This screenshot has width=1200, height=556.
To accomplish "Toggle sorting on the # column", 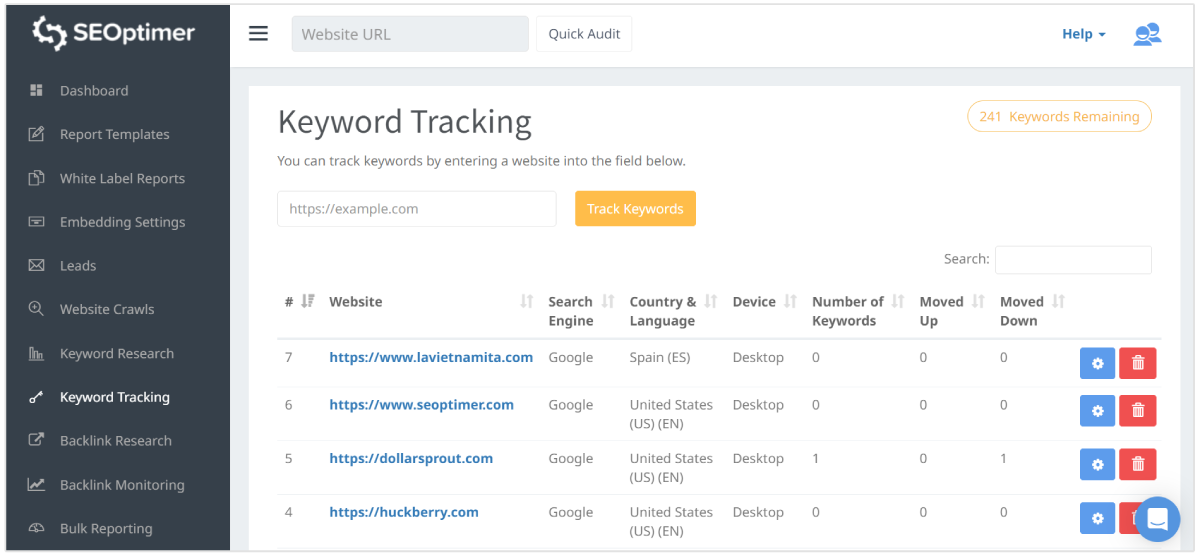I will click(307, 302).
